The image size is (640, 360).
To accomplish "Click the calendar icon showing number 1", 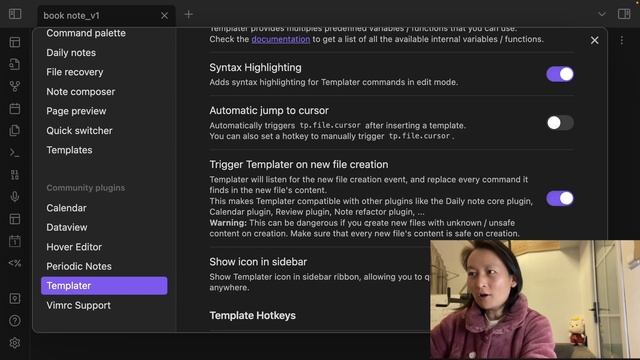I will [15, 241].
